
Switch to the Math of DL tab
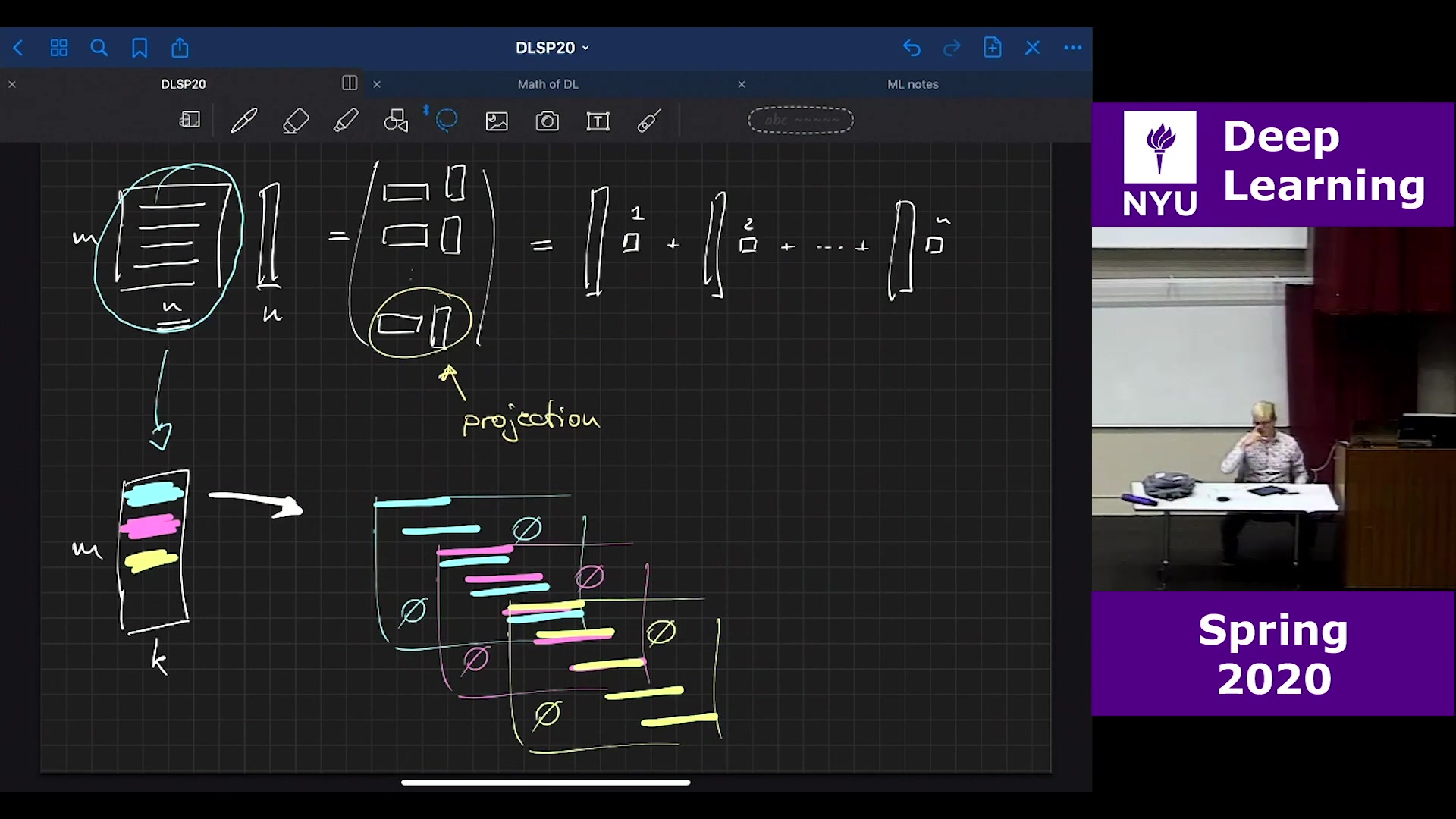coord(548,84)
